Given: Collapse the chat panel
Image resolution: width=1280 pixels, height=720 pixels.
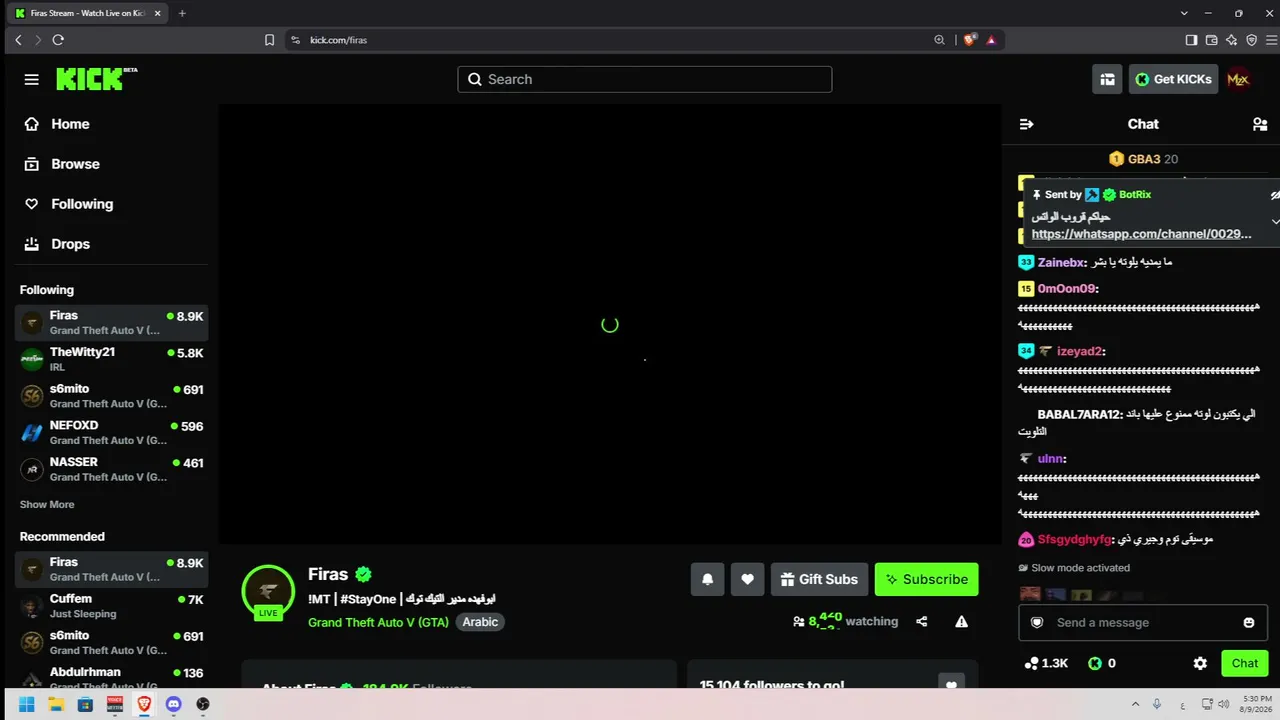Looking at the screenshot, I should coord(1026,124).
